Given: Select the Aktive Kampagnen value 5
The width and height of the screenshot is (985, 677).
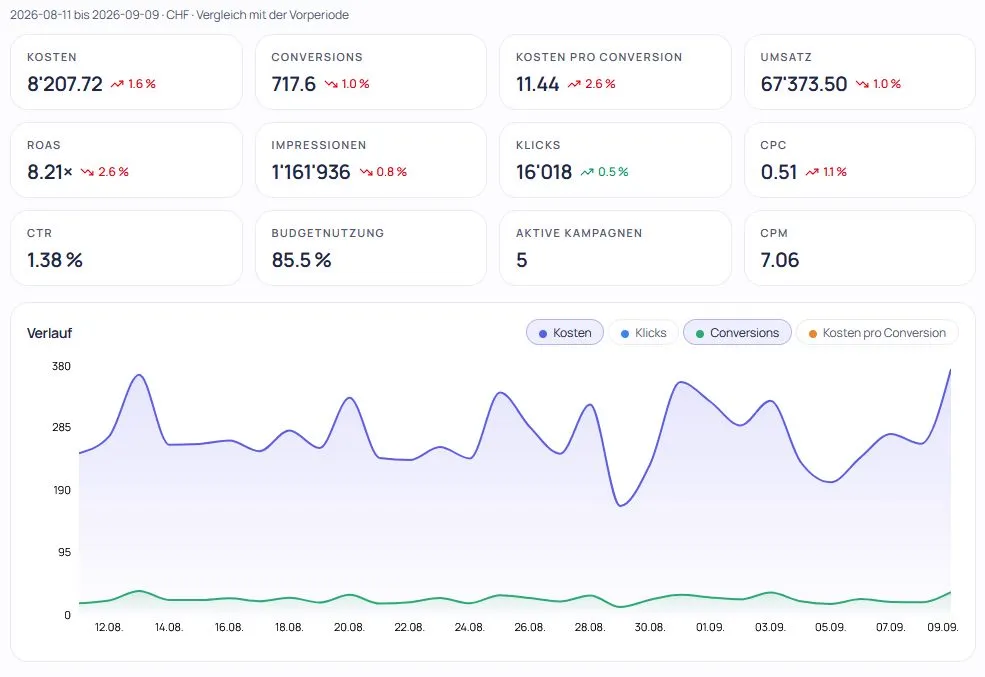Looking at the screenshot, I should tap(521, 259).
